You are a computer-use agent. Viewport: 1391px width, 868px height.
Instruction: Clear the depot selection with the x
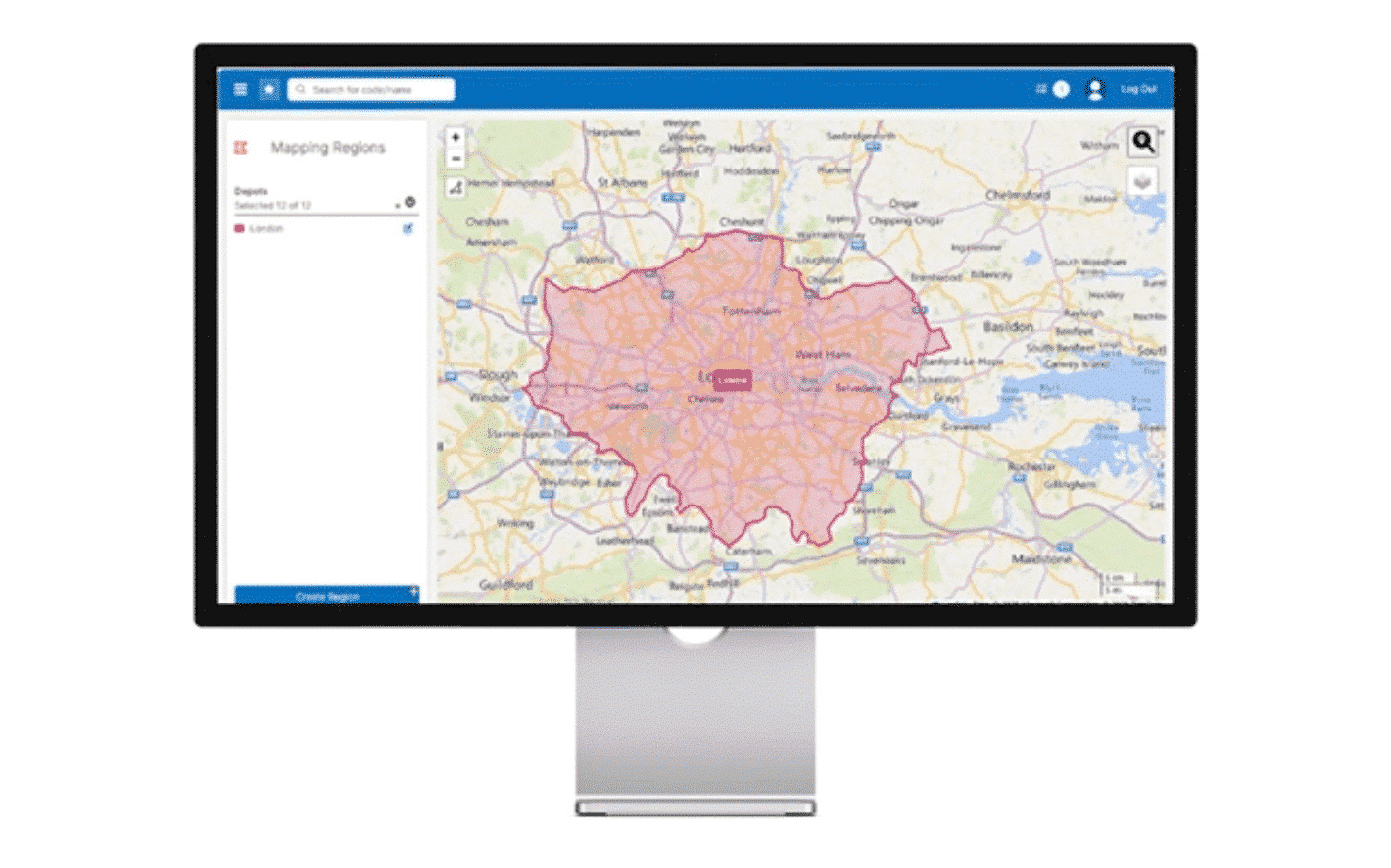coord(396,204)
